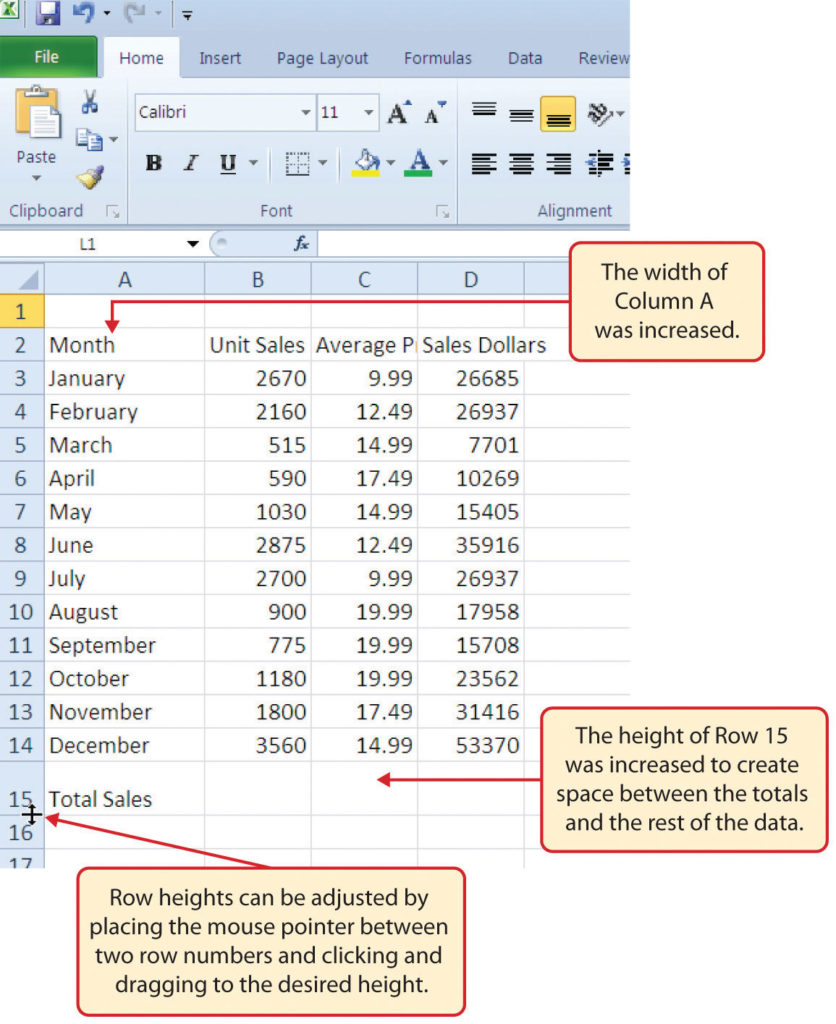The image size is (836, 1024).
Task: Open the font size 11 dropdown
Action: (369, 112)
